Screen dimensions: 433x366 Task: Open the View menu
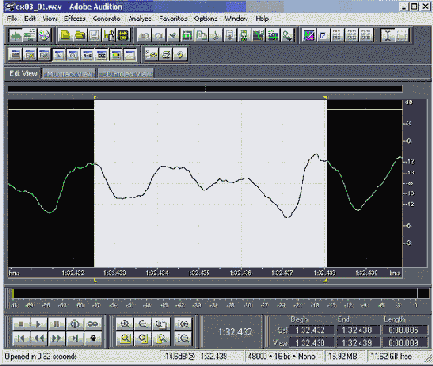point(50,19)
